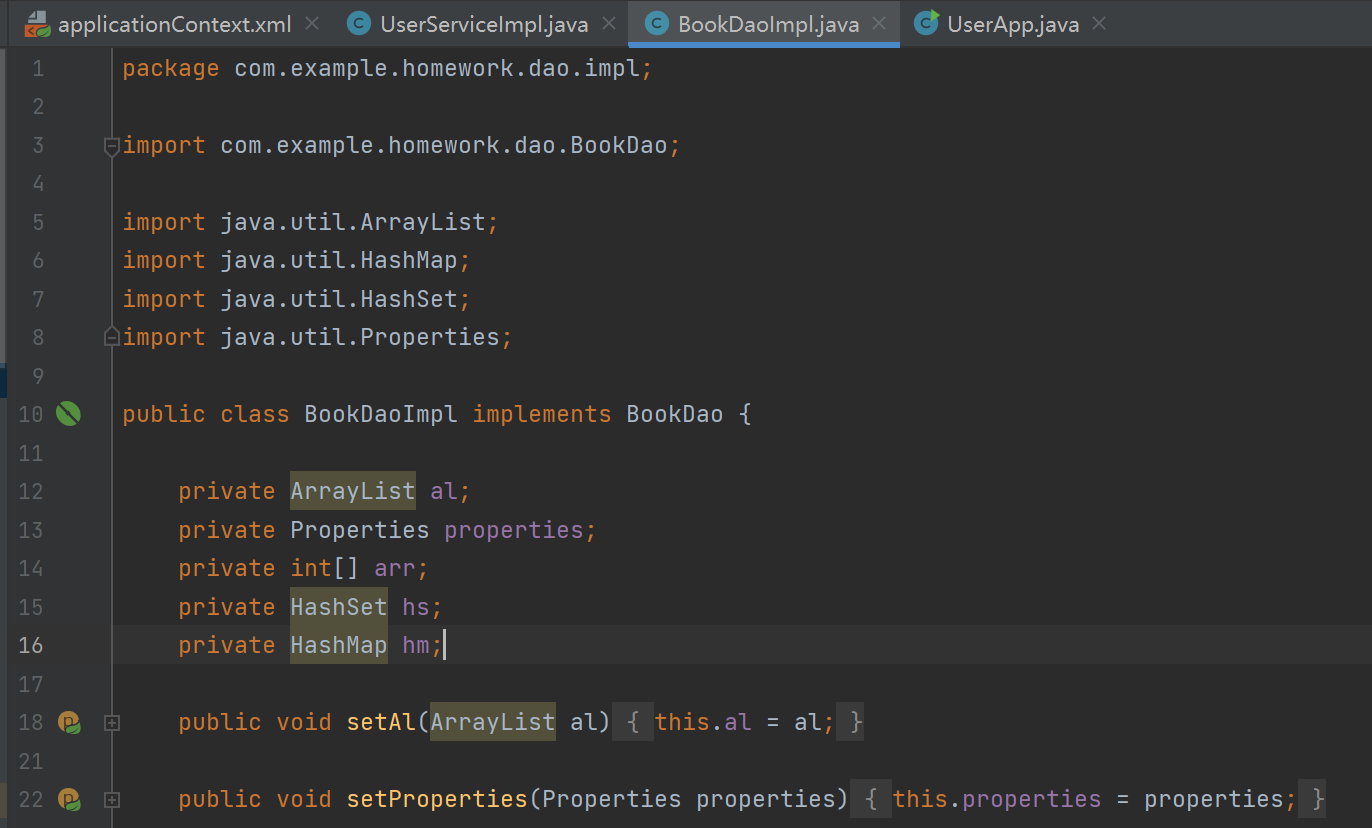1372x828 pixels.
Task: Click the setProperties method name
Action: pyautogui.click(x=437, y=799)
